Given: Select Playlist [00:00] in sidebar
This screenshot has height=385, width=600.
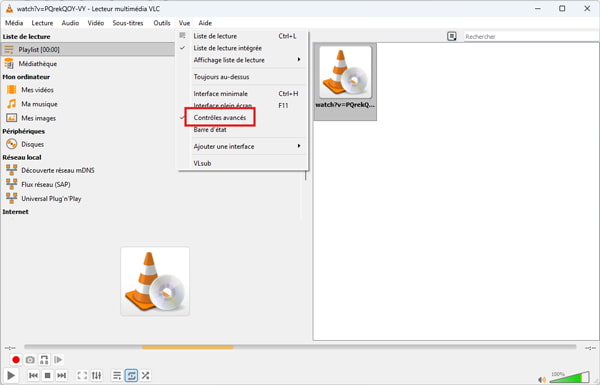Looking at the screenshot, I should coord(88,49).
